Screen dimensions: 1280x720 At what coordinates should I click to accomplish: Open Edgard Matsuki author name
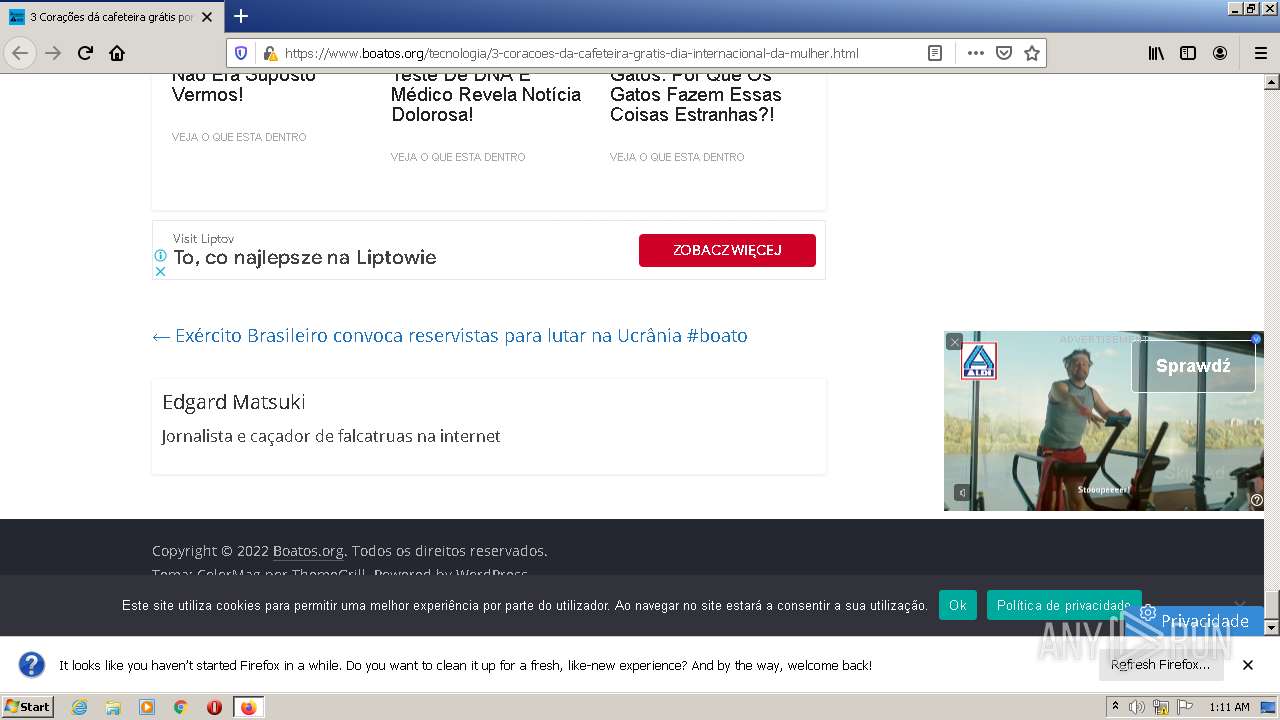[x=234, y=402]
